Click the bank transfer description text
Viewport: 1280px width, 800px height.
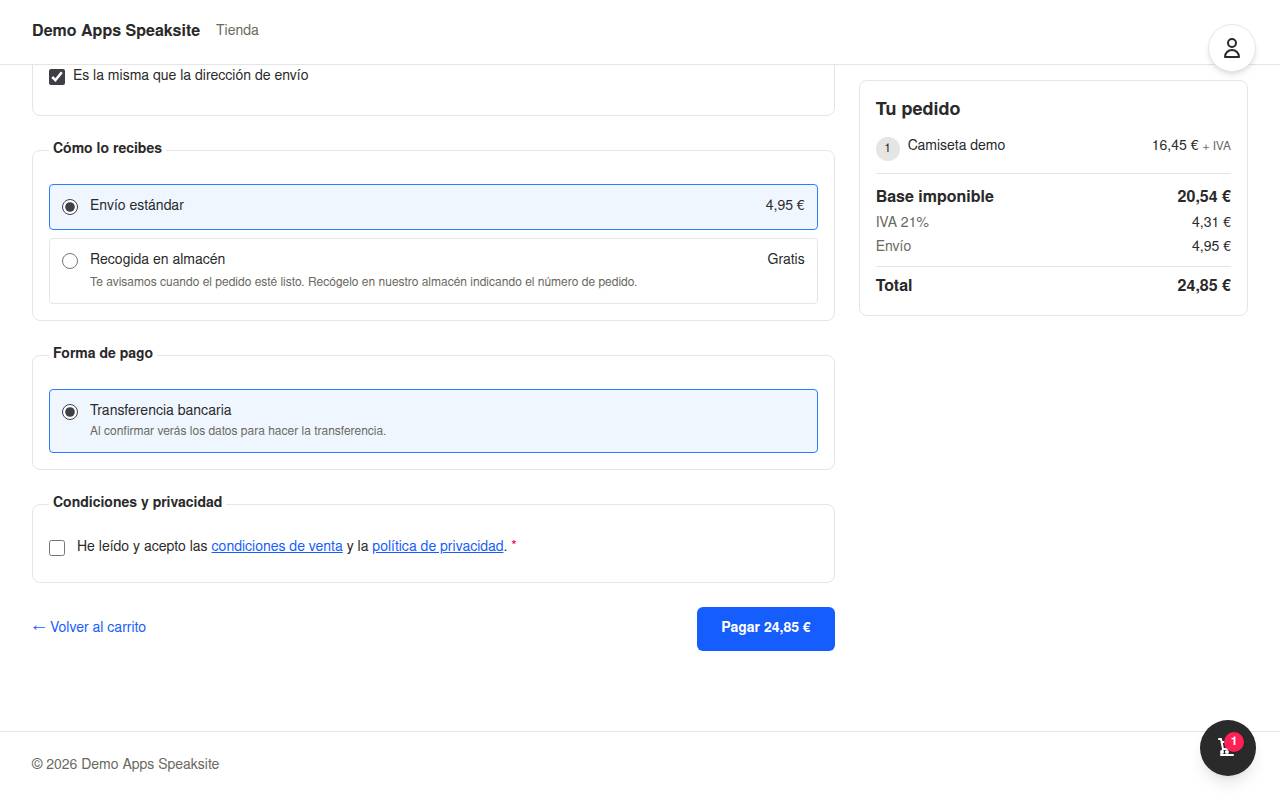(238, 431)
